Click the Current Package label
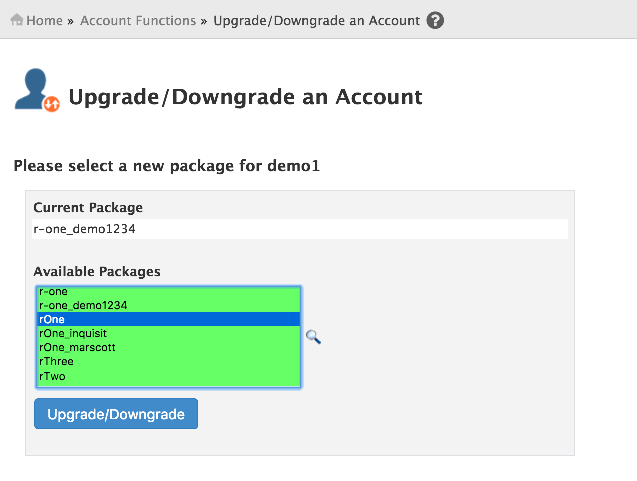The image size is (637, 481). pos(88,207)
